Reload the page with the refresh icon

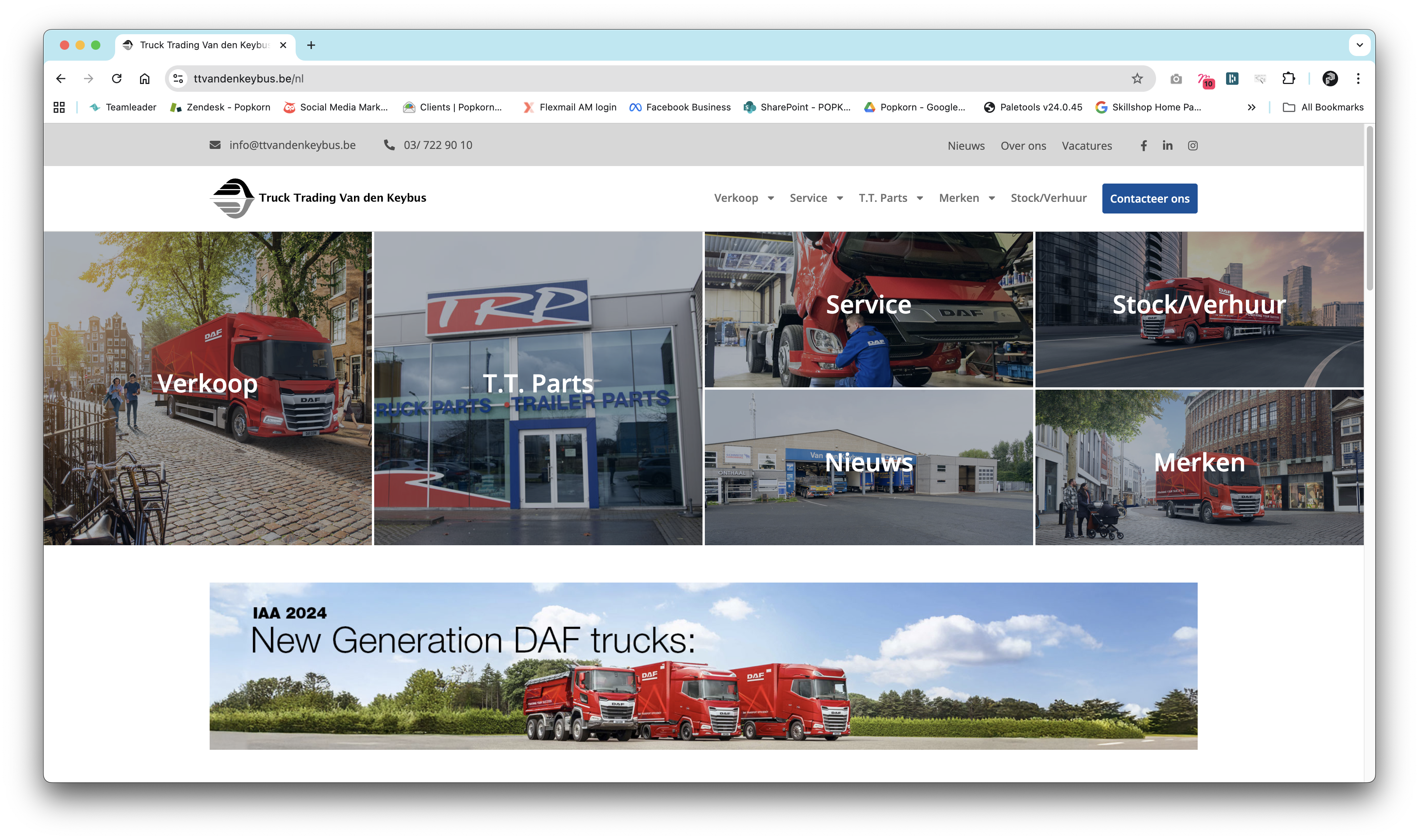(117, 79)
